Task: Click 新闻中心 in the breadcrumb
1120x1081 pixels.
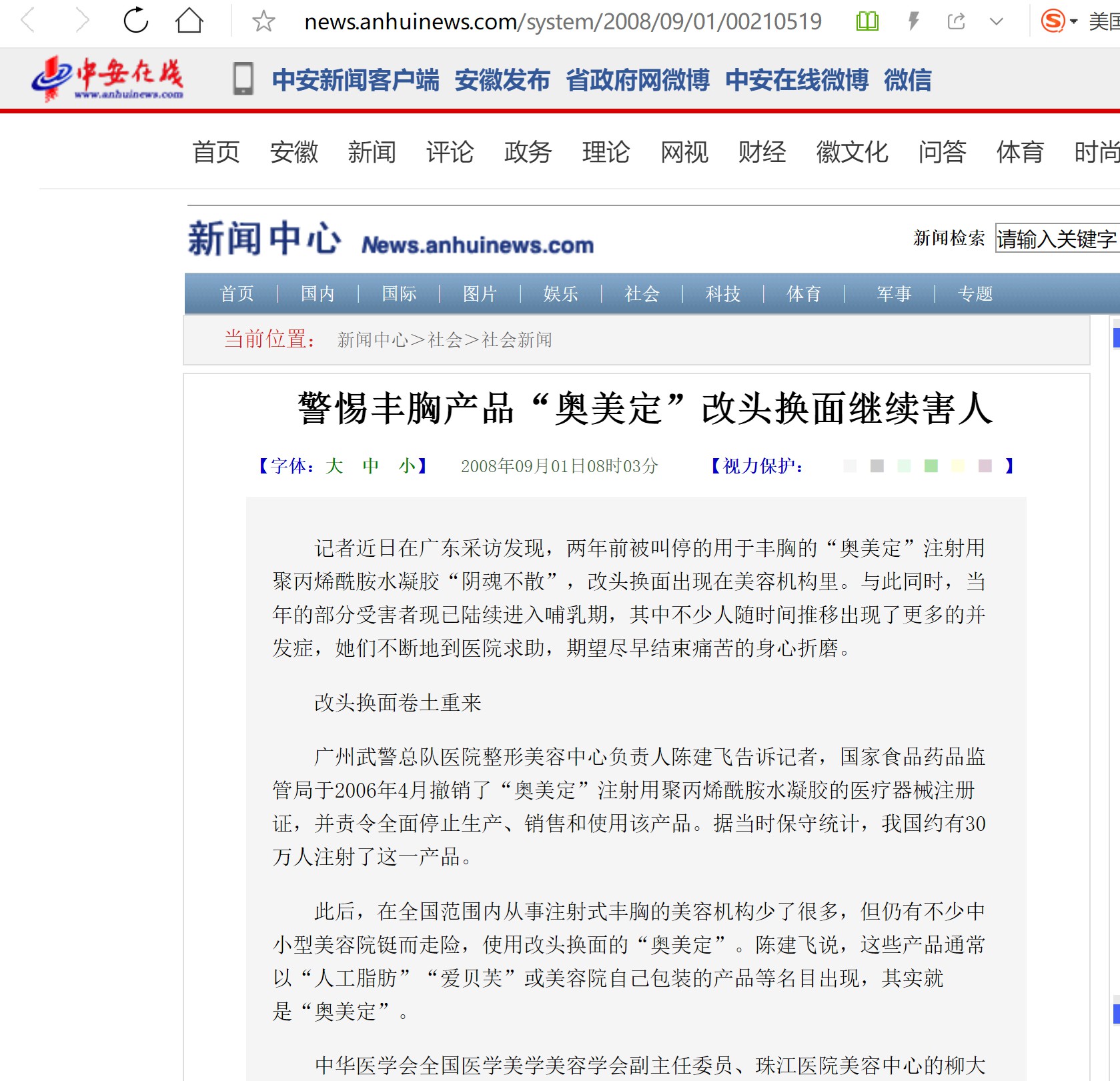Action: pos(373,340)
